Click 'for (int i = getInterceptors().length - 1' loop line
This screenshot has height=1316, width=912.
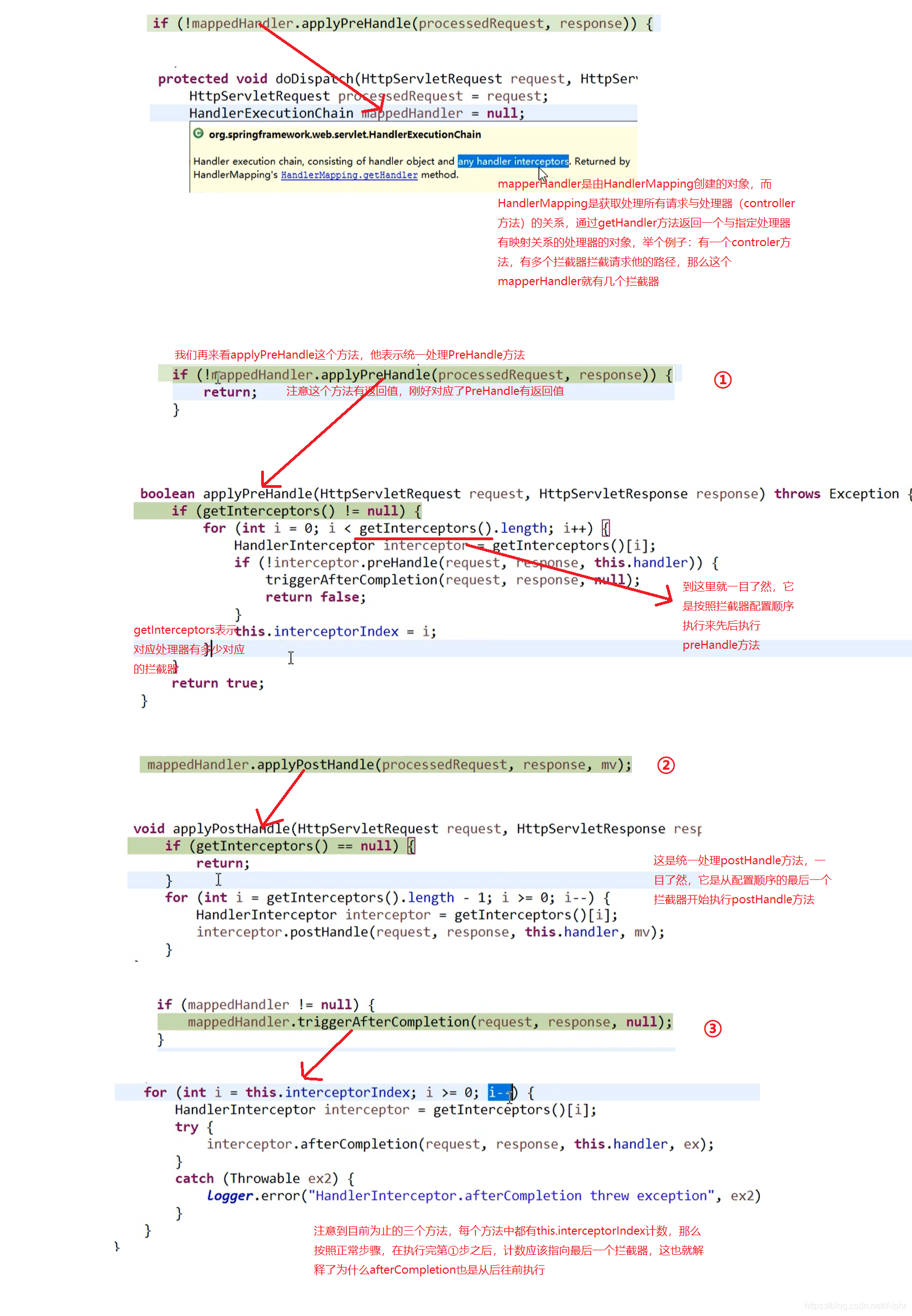388,898
